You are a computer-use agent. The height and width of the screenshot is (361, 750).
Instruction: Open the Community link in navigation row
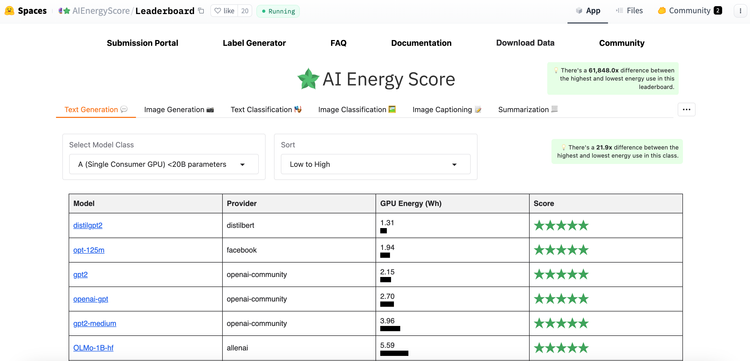[x=622, y=43]
